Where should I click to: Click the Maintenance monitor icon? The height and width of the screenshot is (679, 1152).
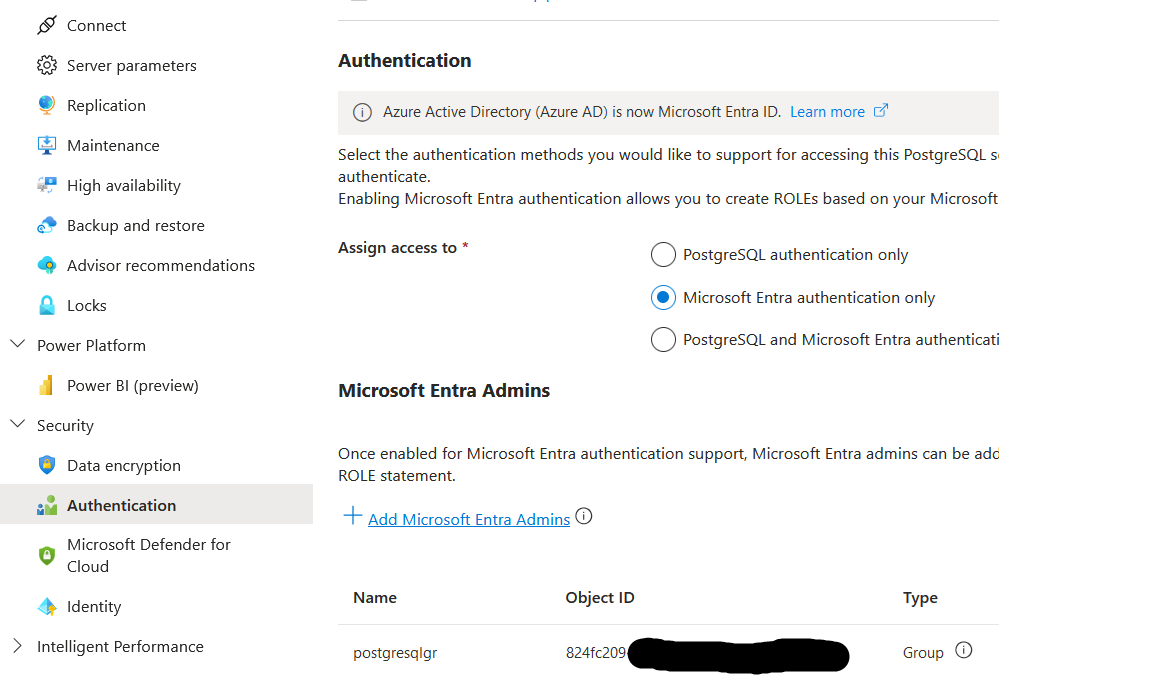click(46, 146)
